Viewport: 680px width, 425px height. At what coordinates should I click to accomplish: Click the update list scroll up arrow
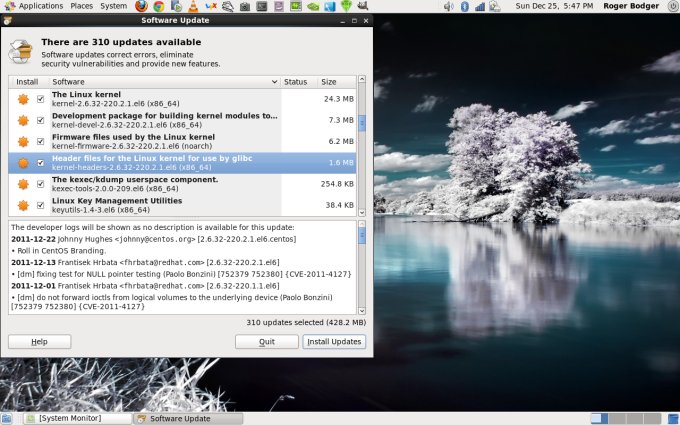[362, 79]
